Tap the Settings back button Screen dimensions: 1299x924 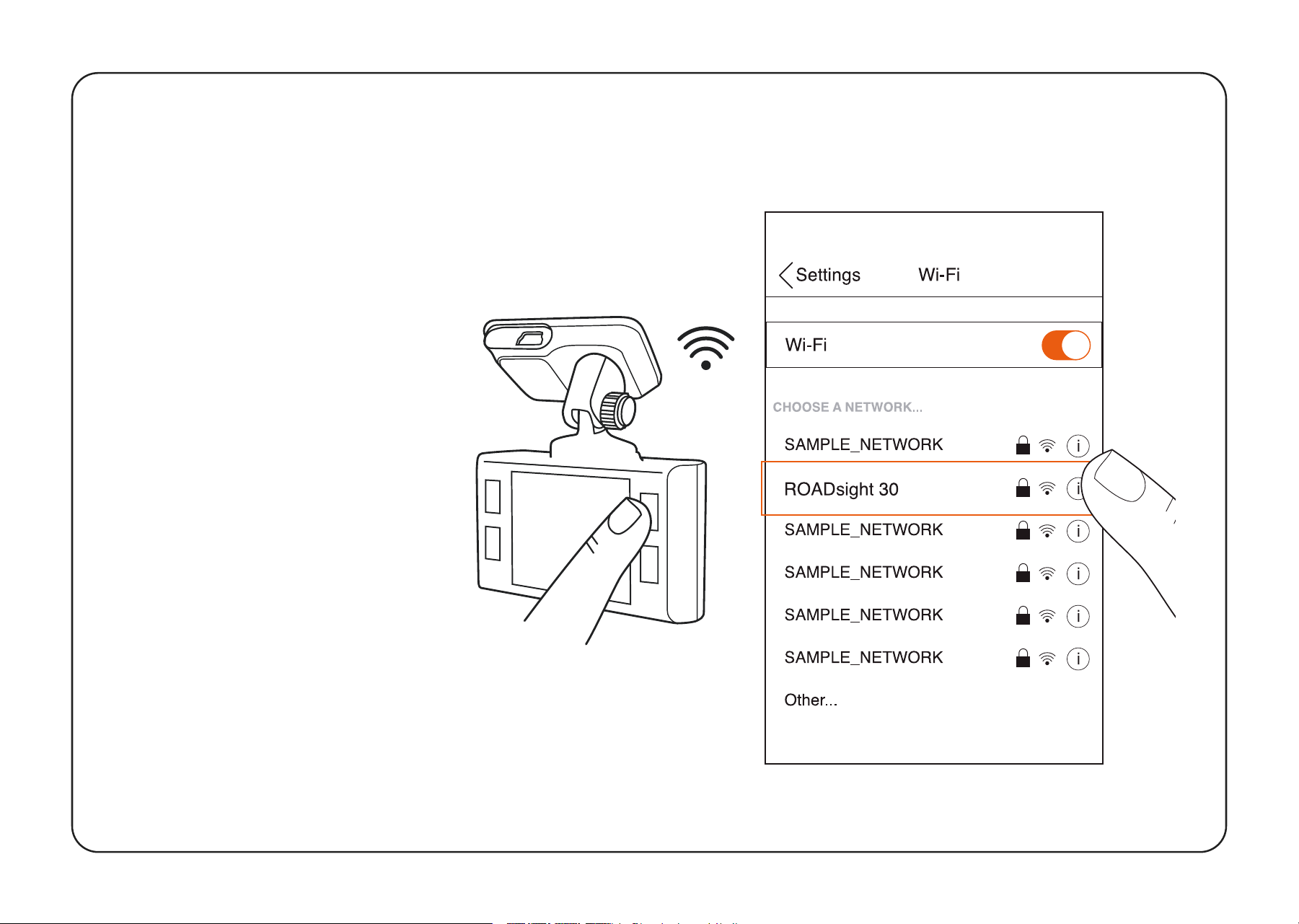point(820,275)
